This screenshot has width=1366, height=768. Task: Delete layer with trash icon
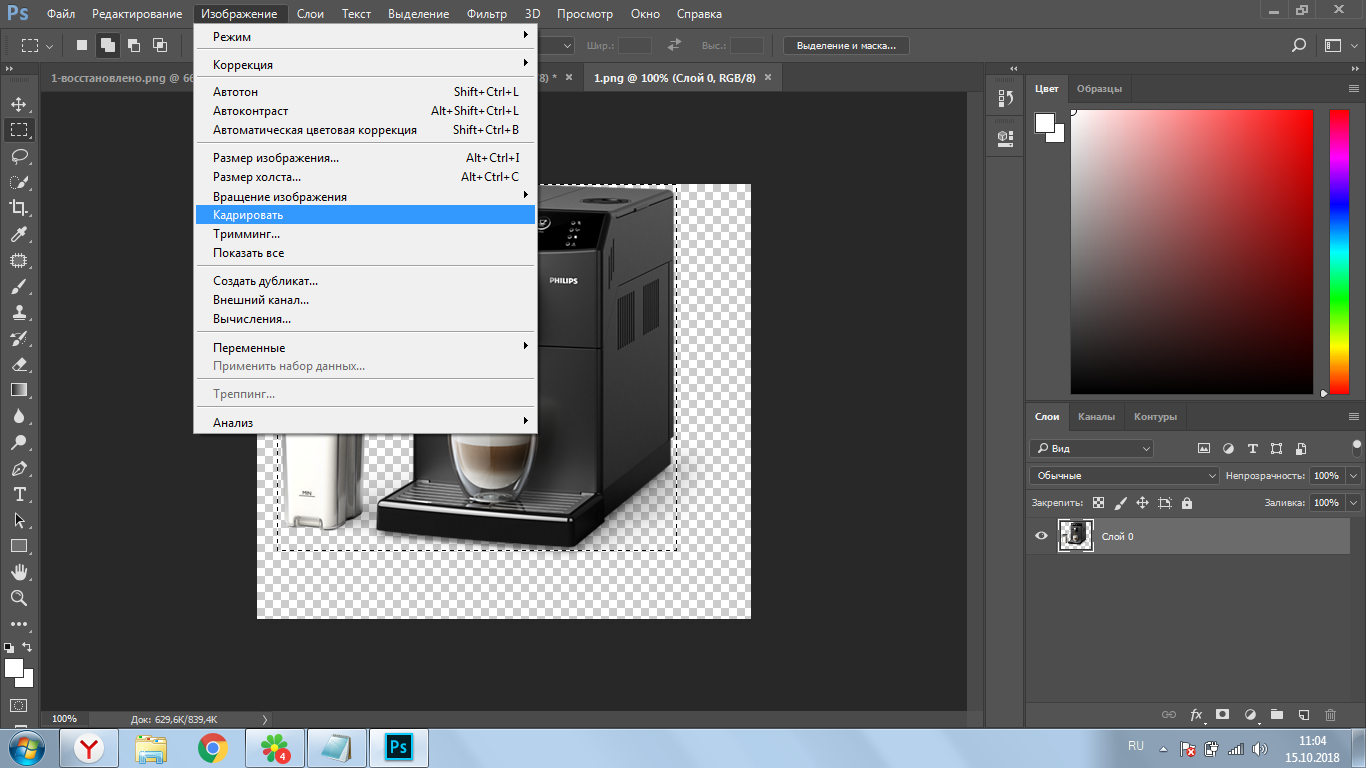pos(1330,715)
